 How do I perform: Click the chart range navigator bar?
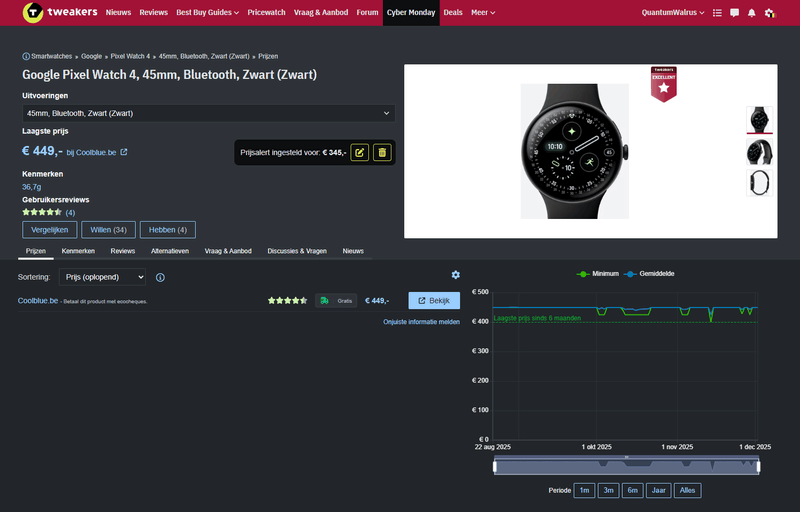(x=627, y=467)
